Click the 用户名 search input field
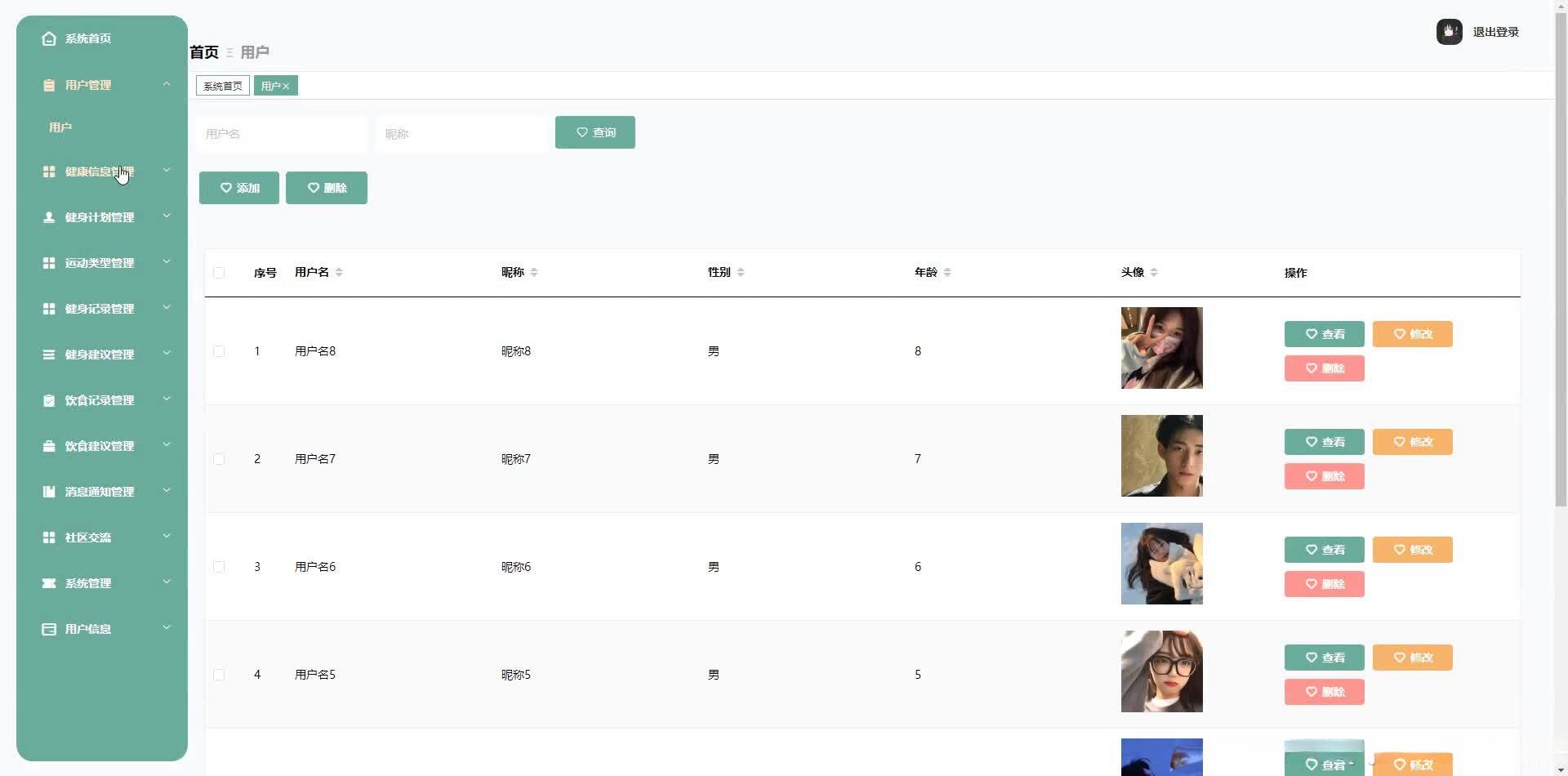 coord(281,134)
